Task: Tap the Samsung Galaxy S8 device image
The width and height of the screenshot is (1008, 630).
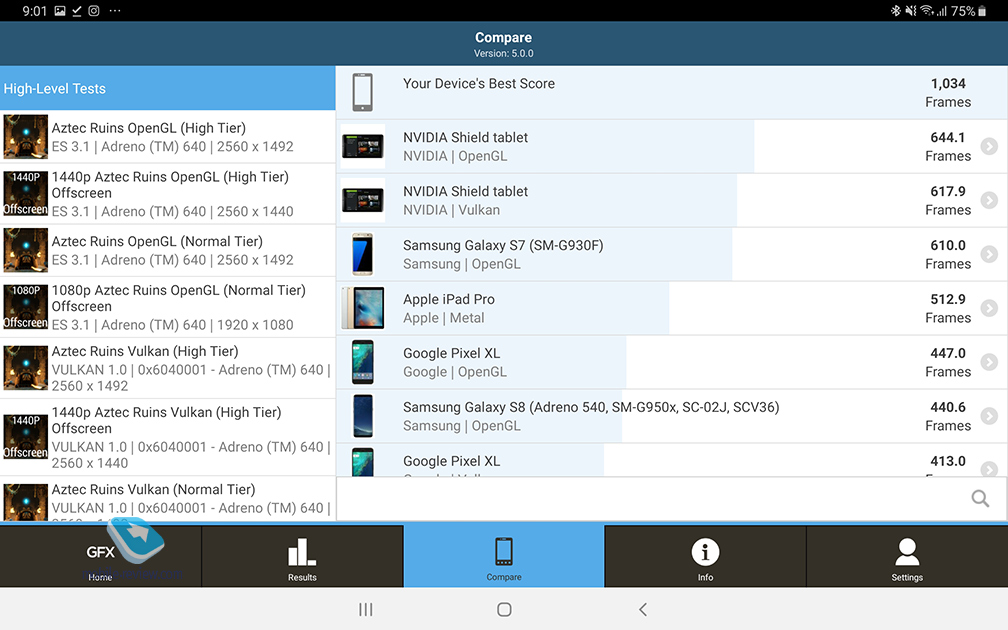Action: pyautogui.click(x=363, y=417)
